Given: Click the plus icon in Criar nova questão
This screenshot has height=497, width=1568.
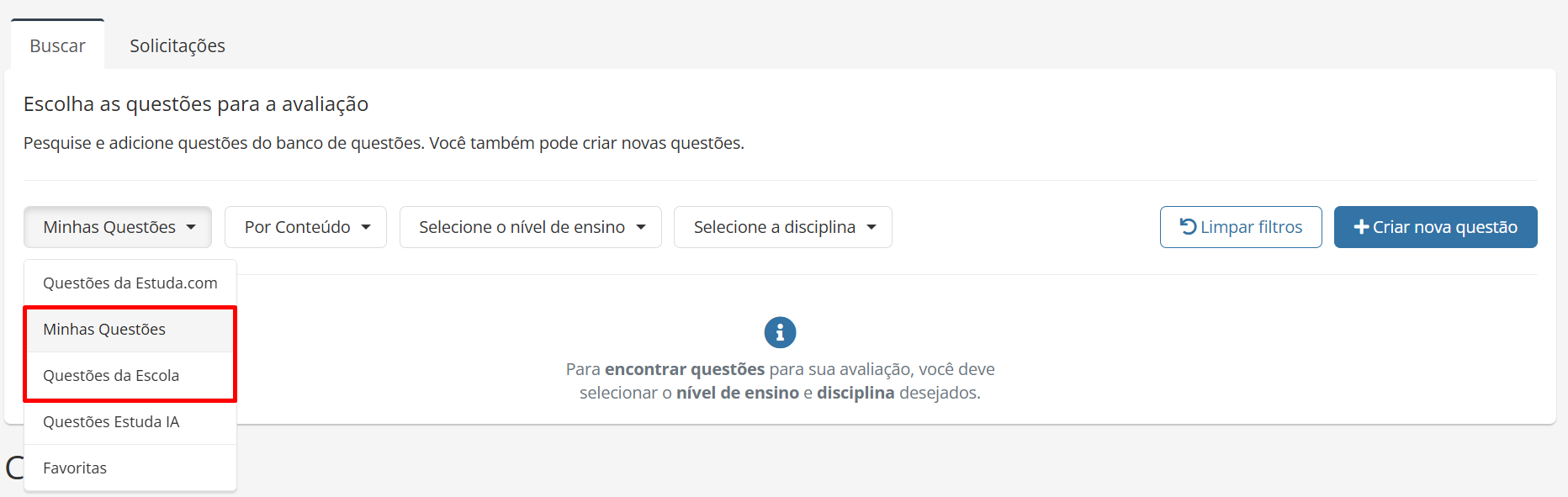Looking at the screenshot, I should click(1360, 227).
